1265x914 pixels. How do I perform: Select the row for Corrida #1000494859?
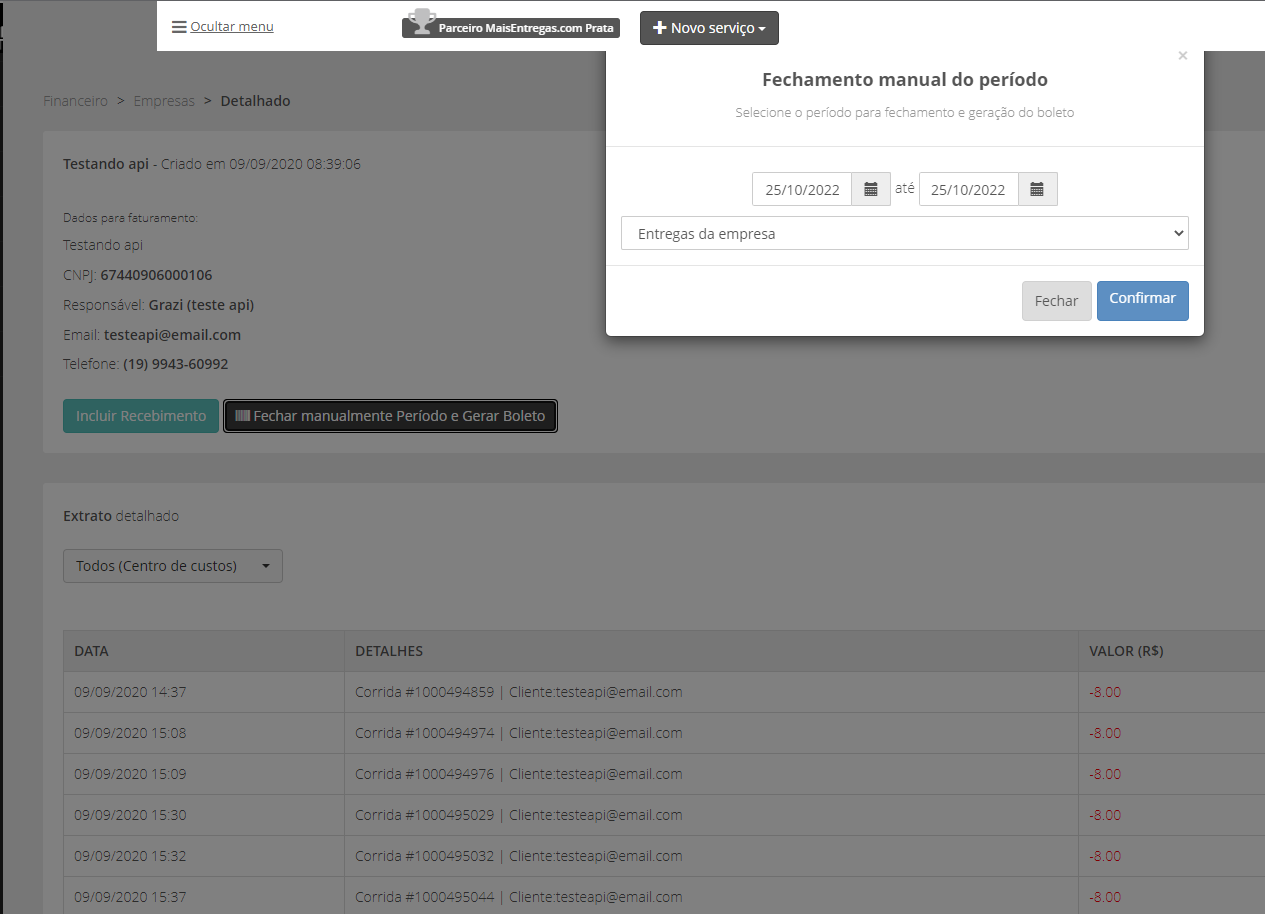(x=664, y=692)
